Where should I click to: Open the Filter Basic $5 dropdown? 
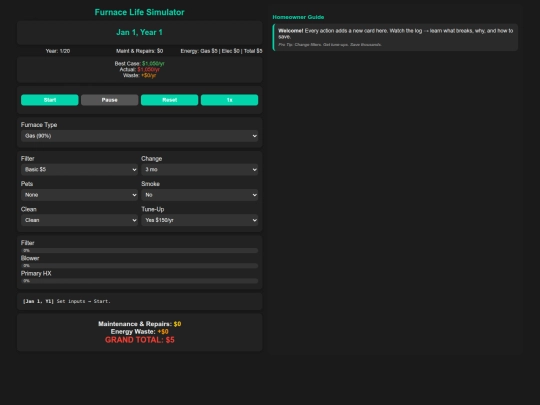(x=79, y=169)
